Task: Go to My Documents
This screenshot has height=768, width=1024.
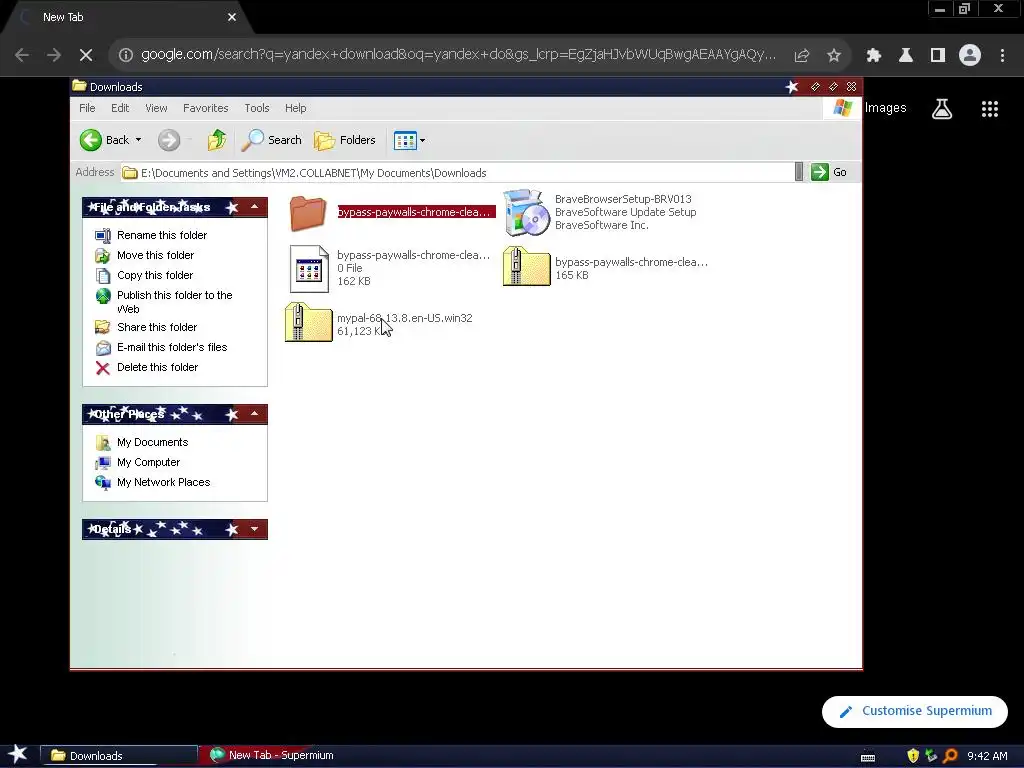Action: click(152, 442)
